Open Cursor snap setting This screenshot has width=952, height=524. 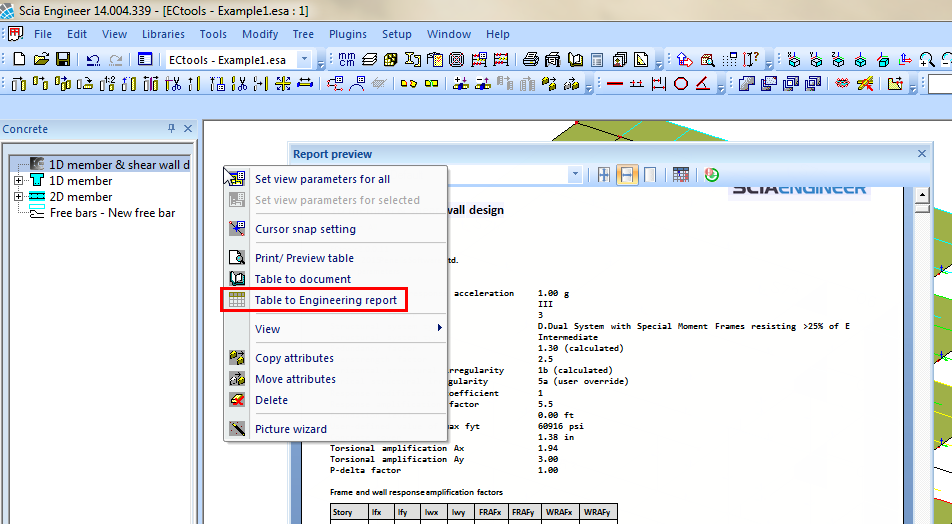(x=336, y=229)
